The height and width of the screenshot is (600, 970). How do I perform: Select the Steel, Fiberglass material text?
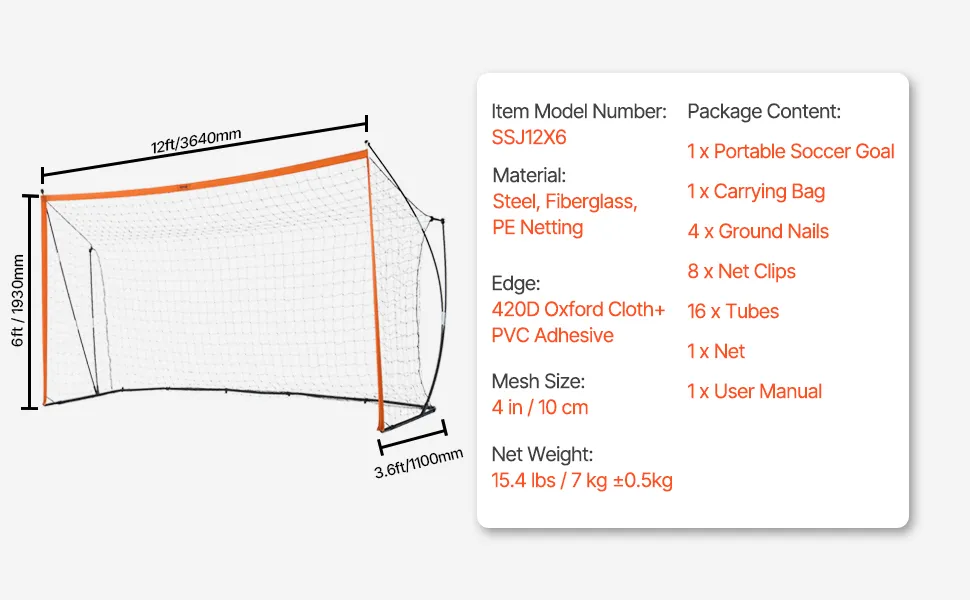pos(564,201)
